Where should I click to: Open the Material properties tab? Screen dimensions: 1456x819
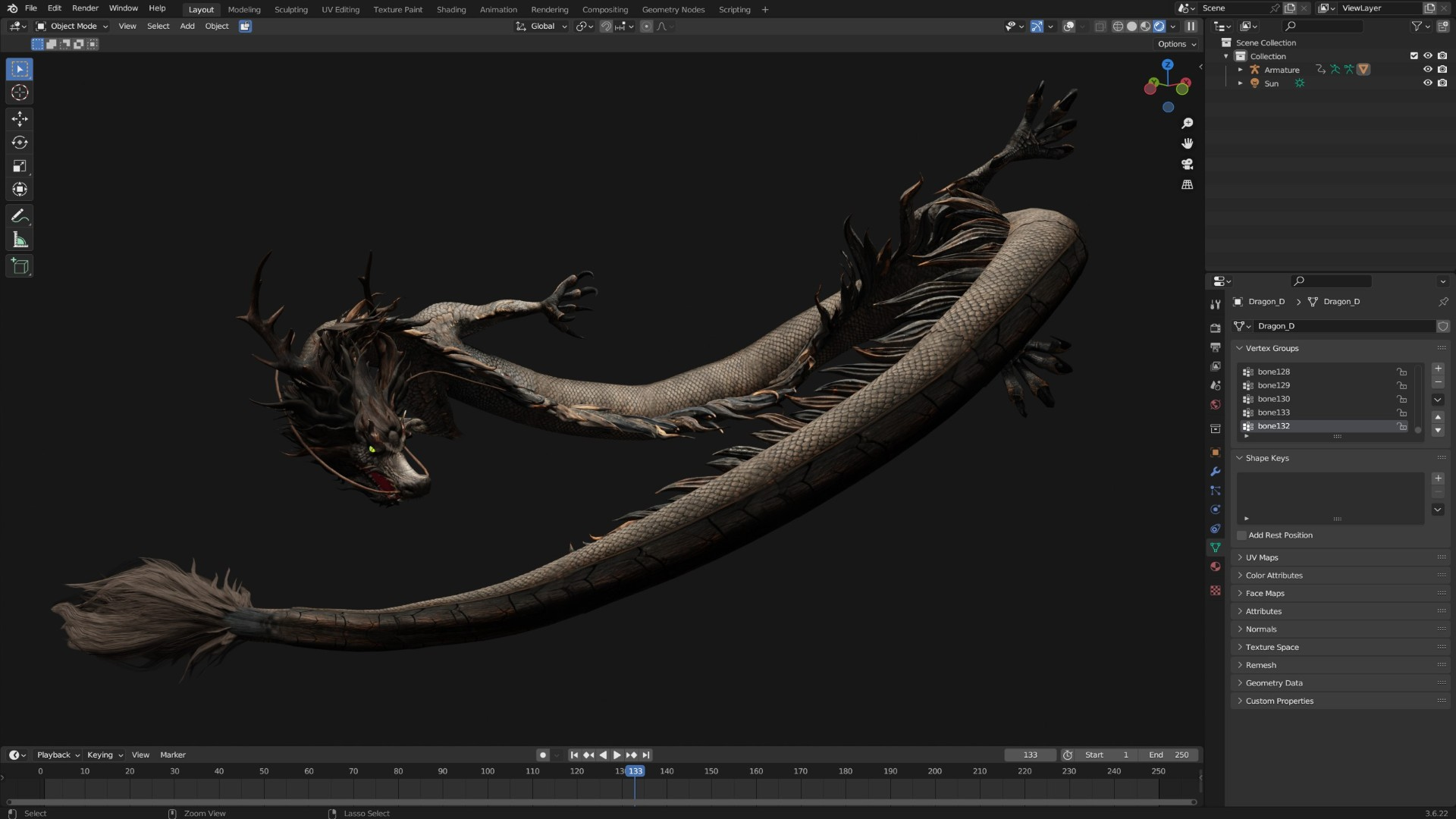(1216, 566)
